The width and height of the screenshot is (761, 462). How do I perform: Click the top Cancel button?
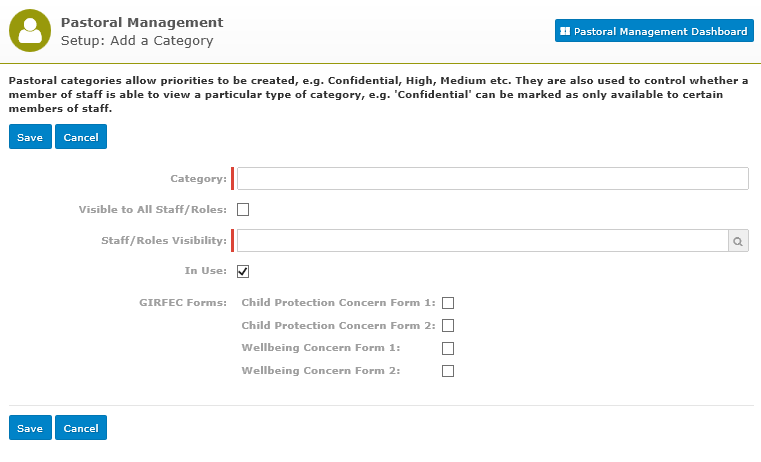[x=81, y=137]
